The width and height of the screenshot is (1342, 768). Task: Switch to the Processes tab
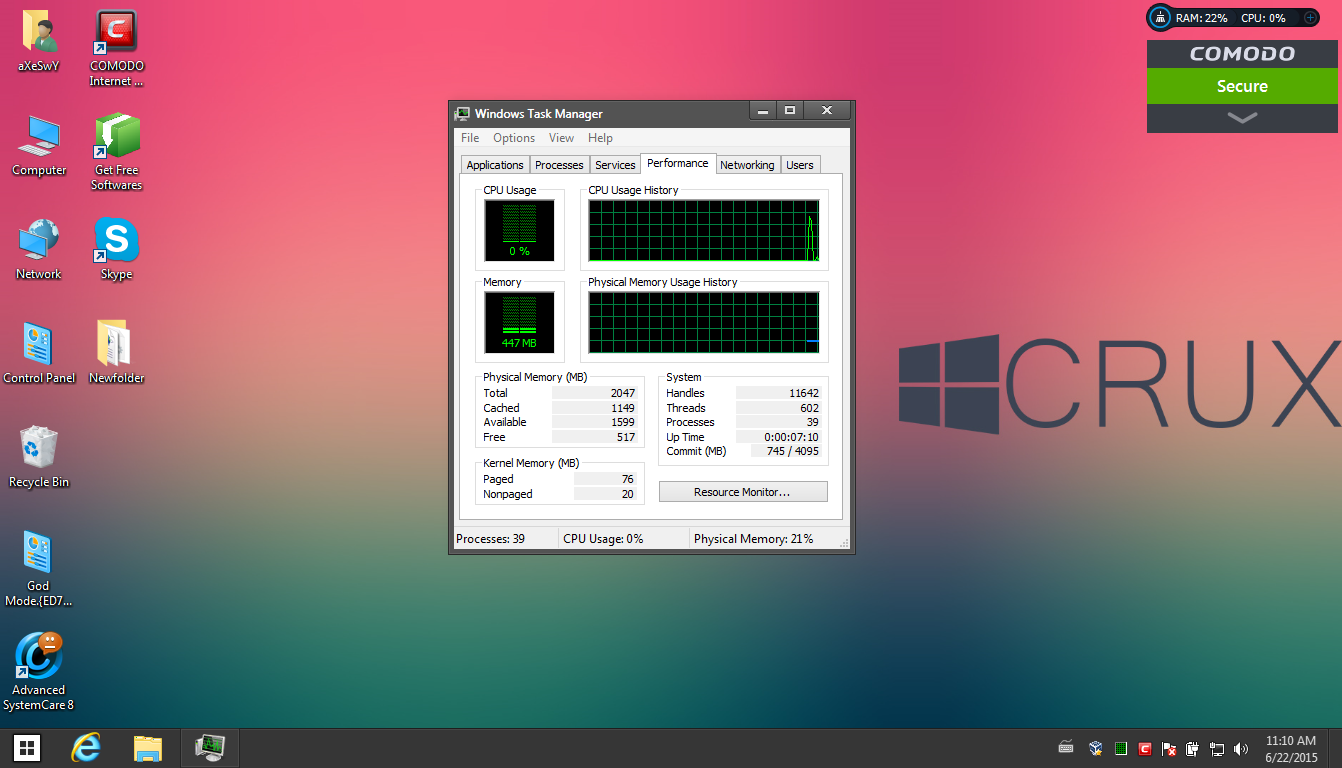click(x=559, y=165)
